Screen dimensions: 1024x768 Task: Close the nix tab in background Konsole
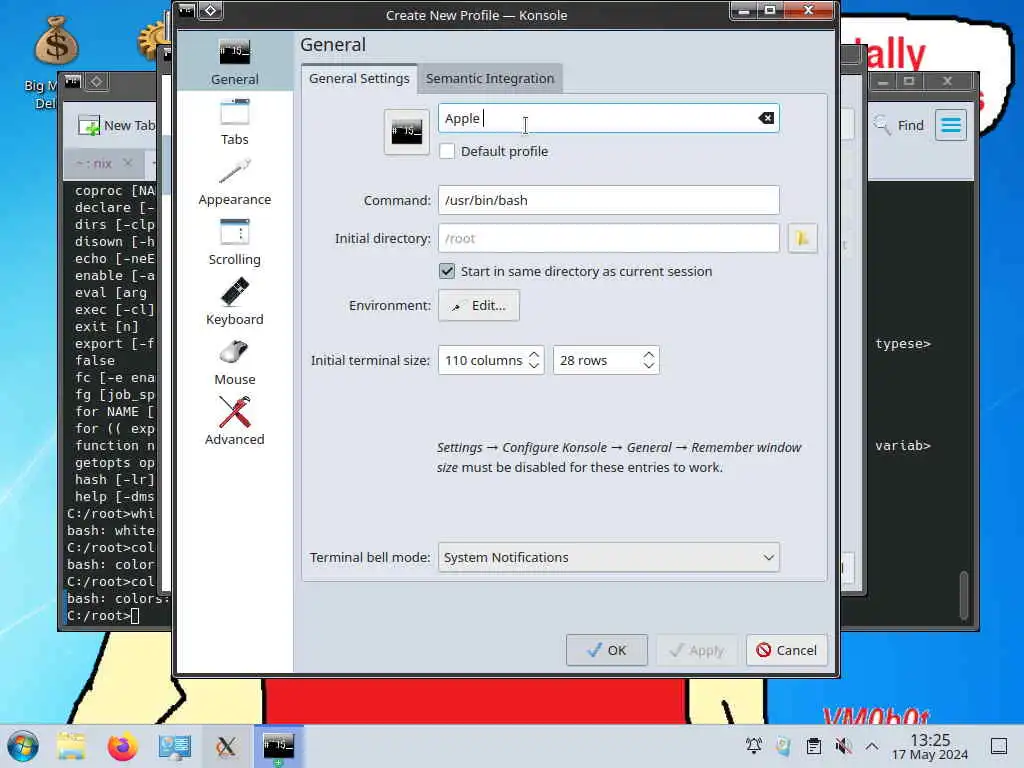128,163
